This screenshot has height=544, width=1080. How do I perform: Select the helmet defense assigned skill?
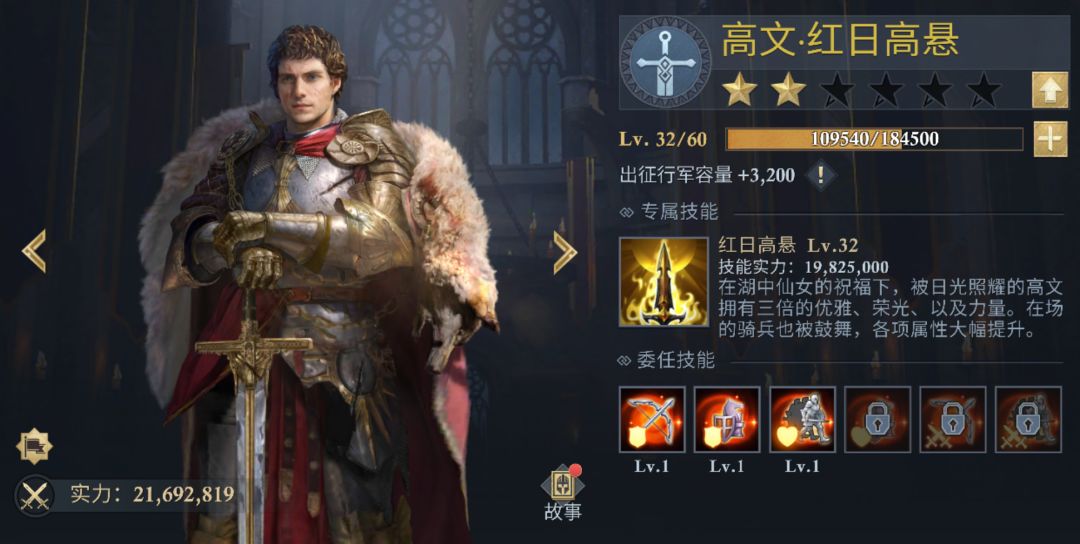[x=727, y=419]
